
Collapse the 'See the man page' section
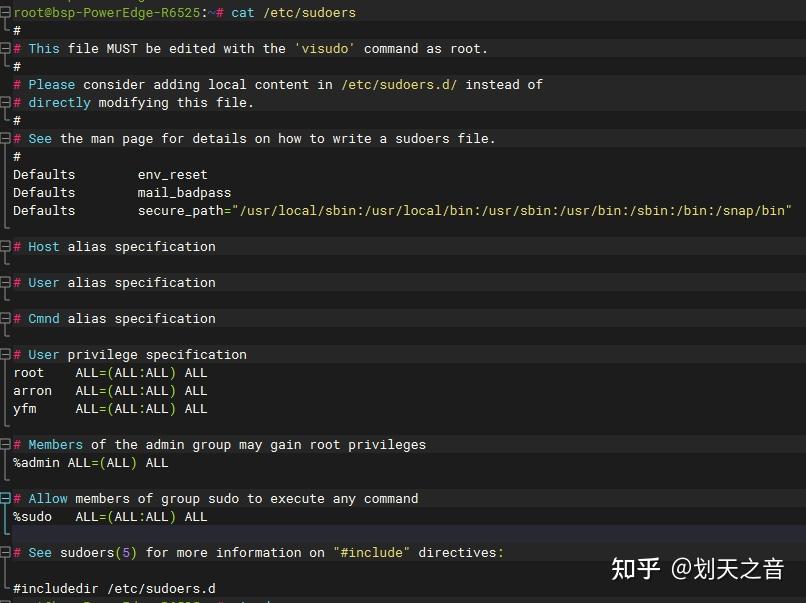tap(5, 138)
